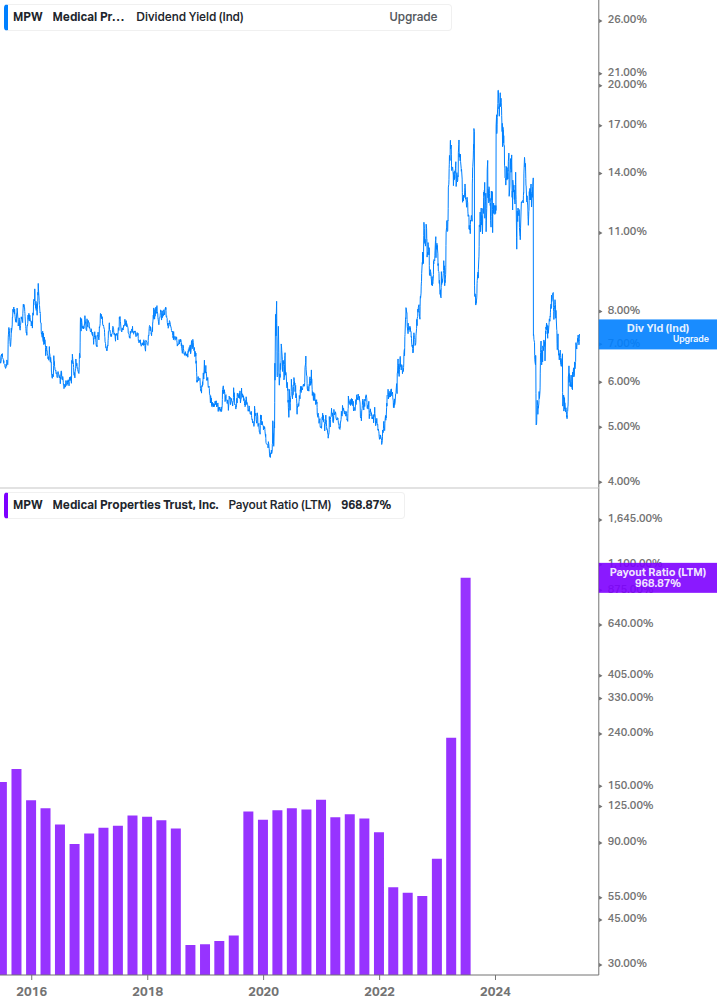
Task: Click the 240.00% payout axis label
Action: coord(630,732)
